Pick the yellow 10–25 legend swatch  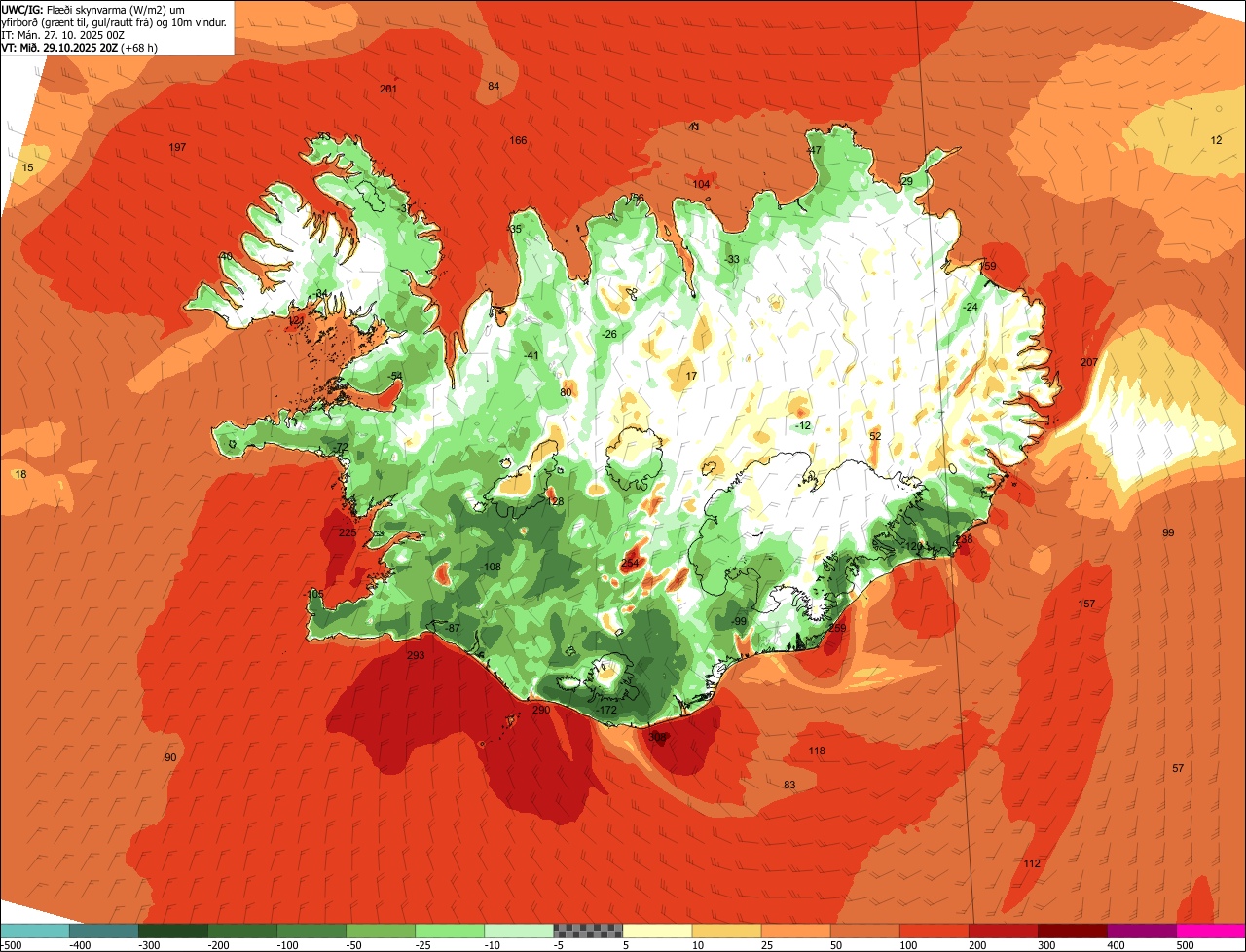[x=726, y=931]
